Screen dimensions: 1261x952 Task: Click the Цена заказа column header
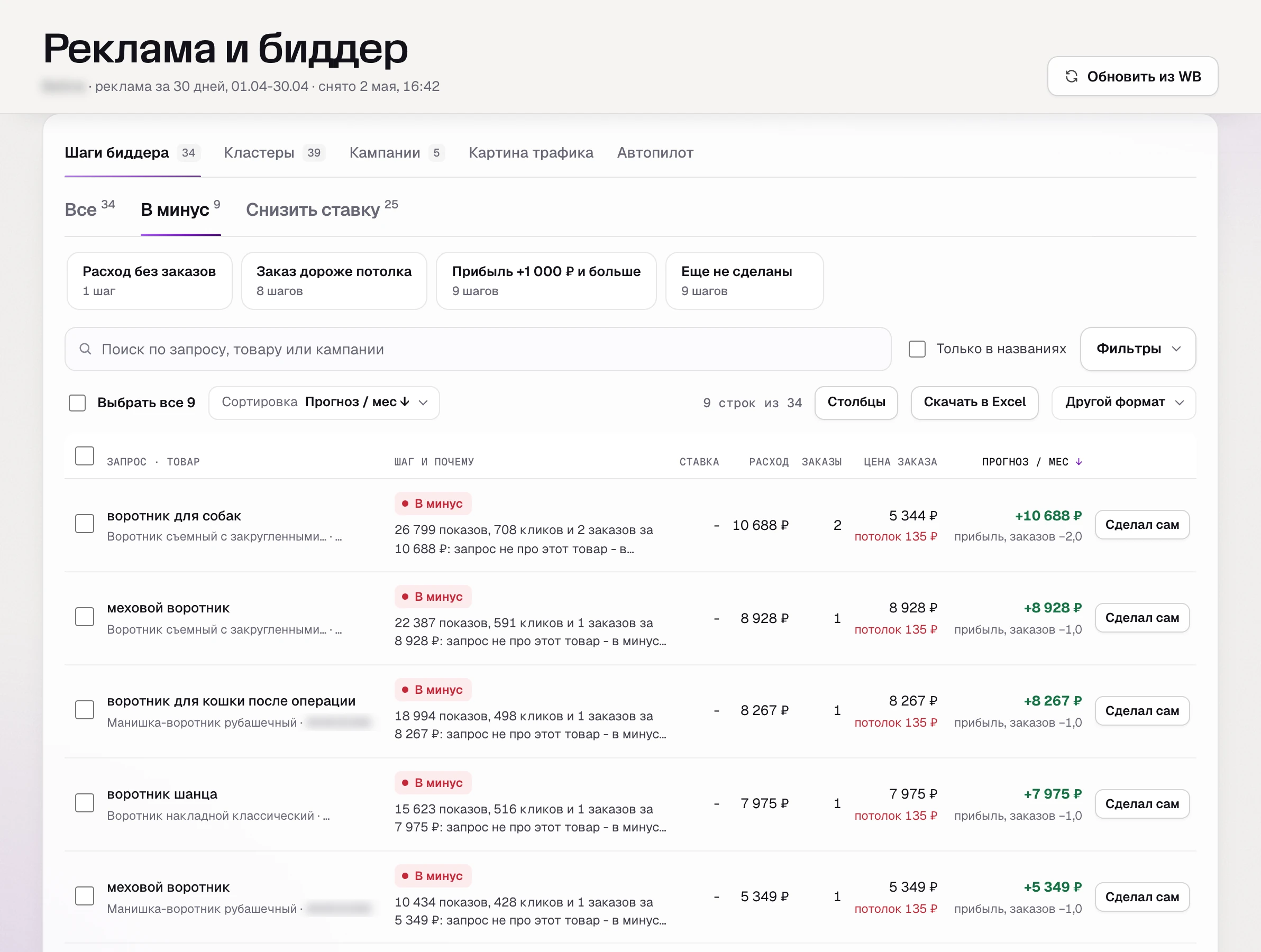click(900, 462)
